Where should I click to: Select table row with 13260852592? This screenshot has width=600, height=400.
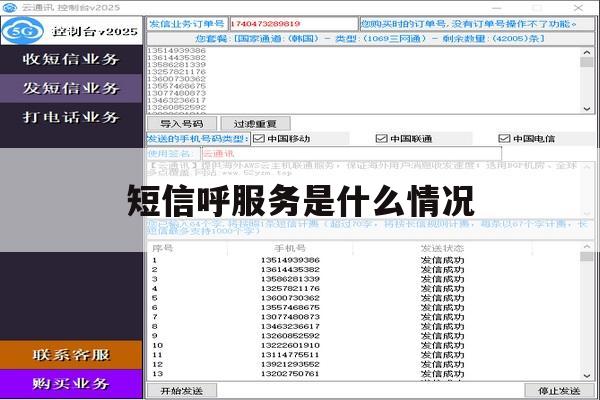point(364,336)
